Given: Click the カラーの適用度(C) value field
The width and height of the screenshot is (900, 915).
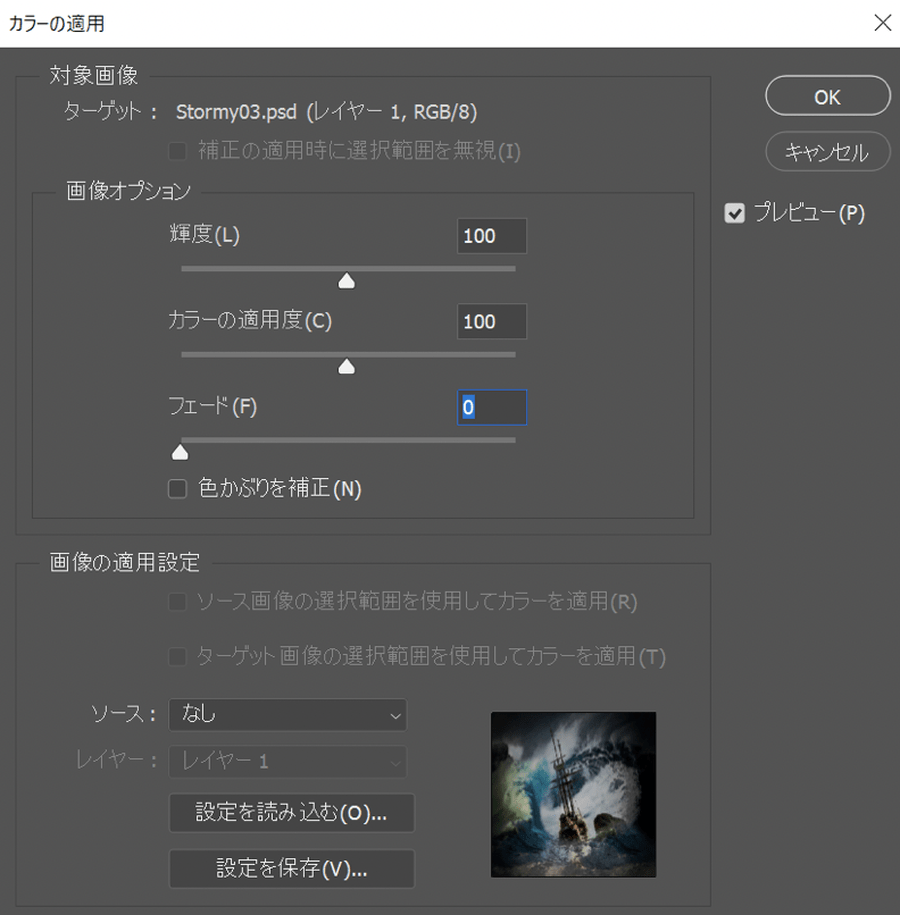Looking at the screenshot, I should pos(492,321).
